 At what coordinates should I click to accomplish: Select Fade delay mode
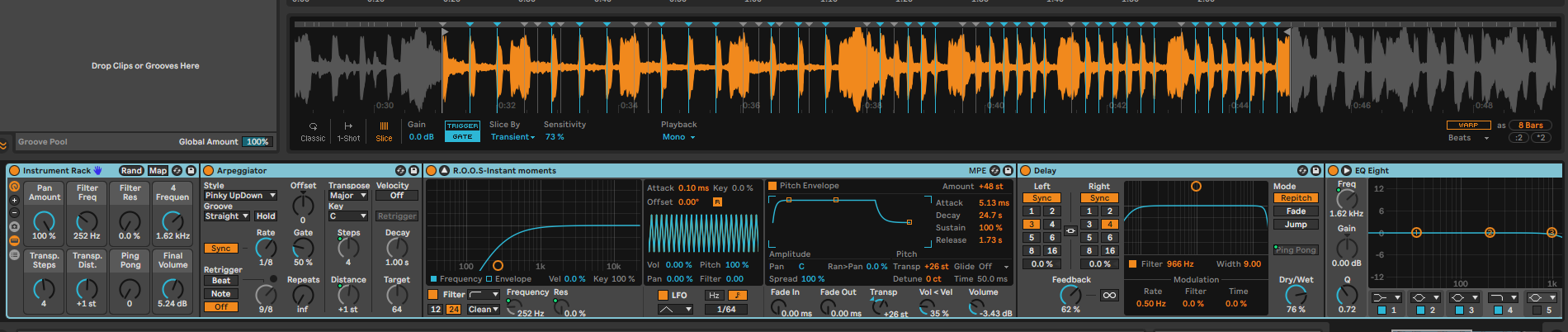coord(1295,211)
